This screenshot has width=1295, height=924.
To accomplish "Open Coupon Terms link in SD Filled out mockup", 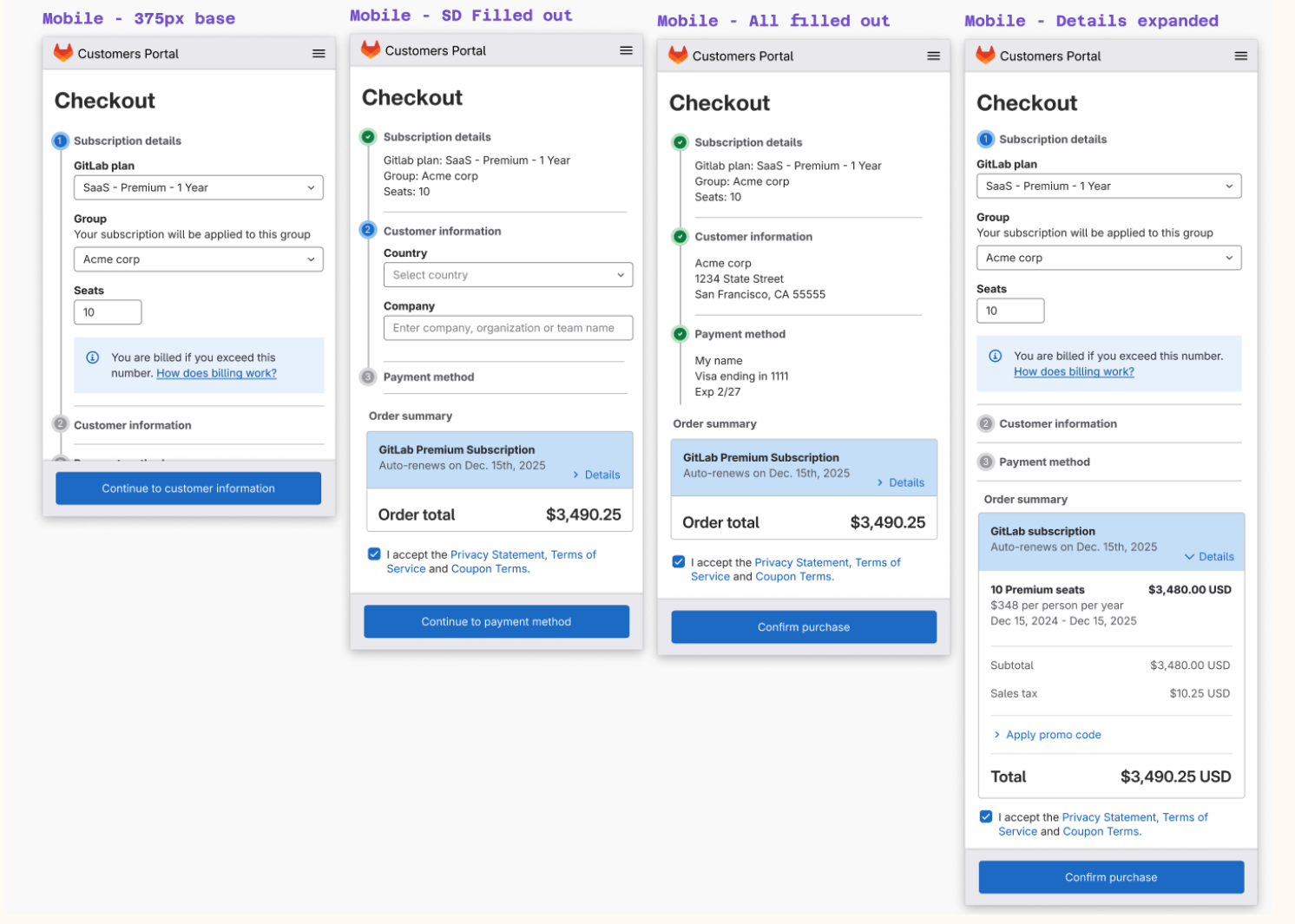I will click(490, 568).
